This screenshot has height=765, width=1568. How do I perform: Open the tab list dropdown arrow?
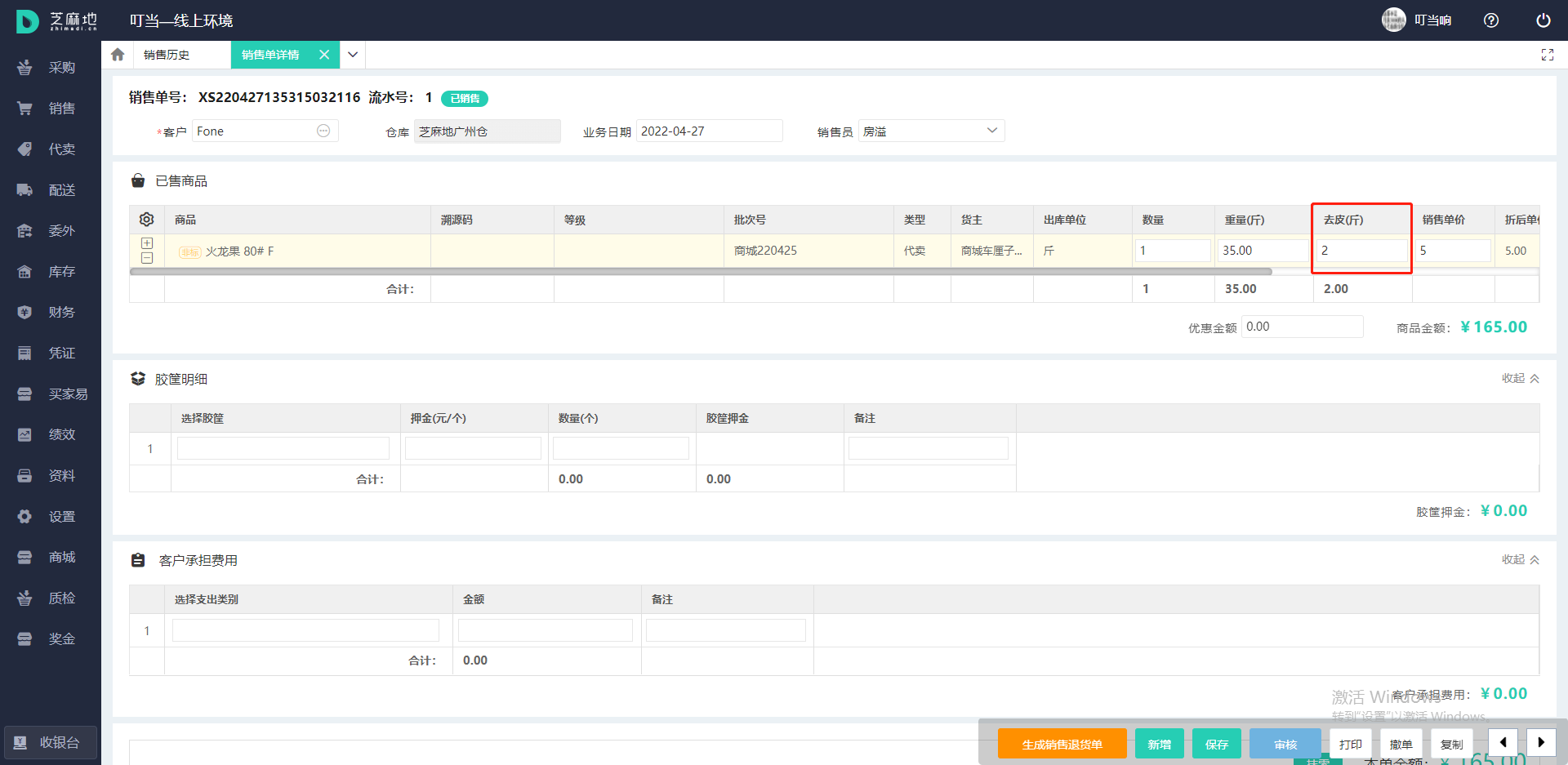pos(353,55)
